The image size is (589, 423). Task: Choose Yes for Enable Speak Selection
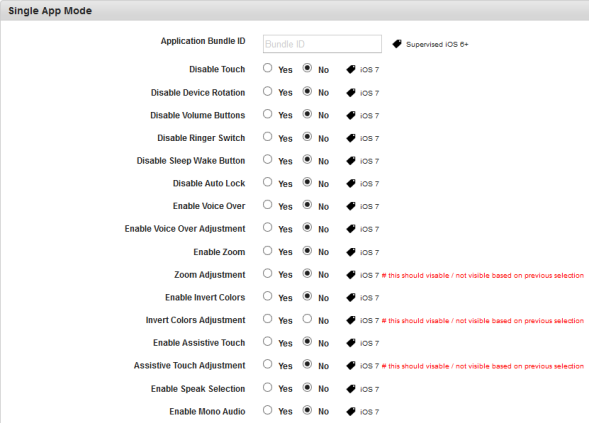[267, 387]
